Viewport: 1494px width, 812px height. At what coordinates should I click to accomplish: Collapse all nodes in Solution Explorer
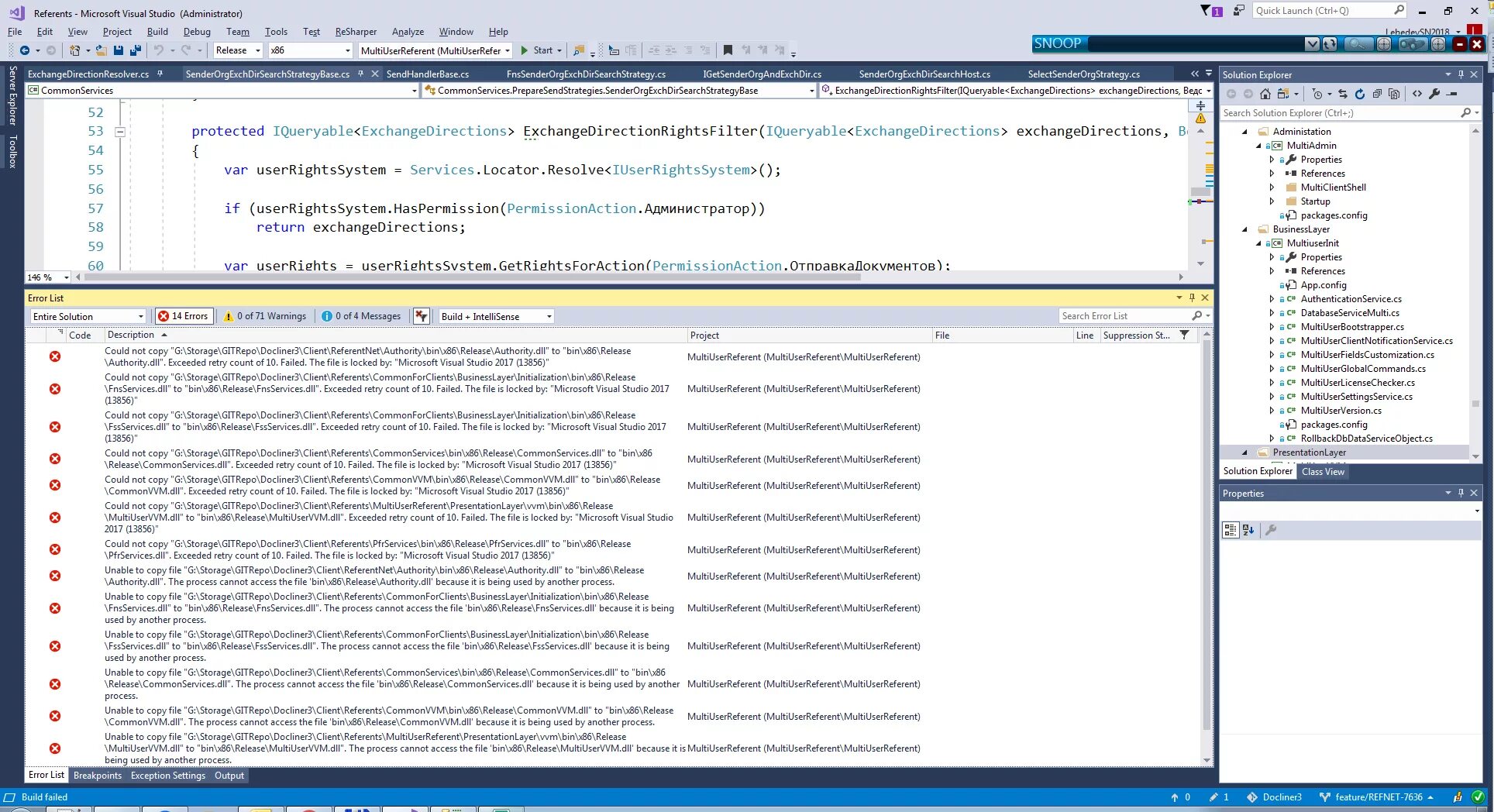click(1377, 94)
